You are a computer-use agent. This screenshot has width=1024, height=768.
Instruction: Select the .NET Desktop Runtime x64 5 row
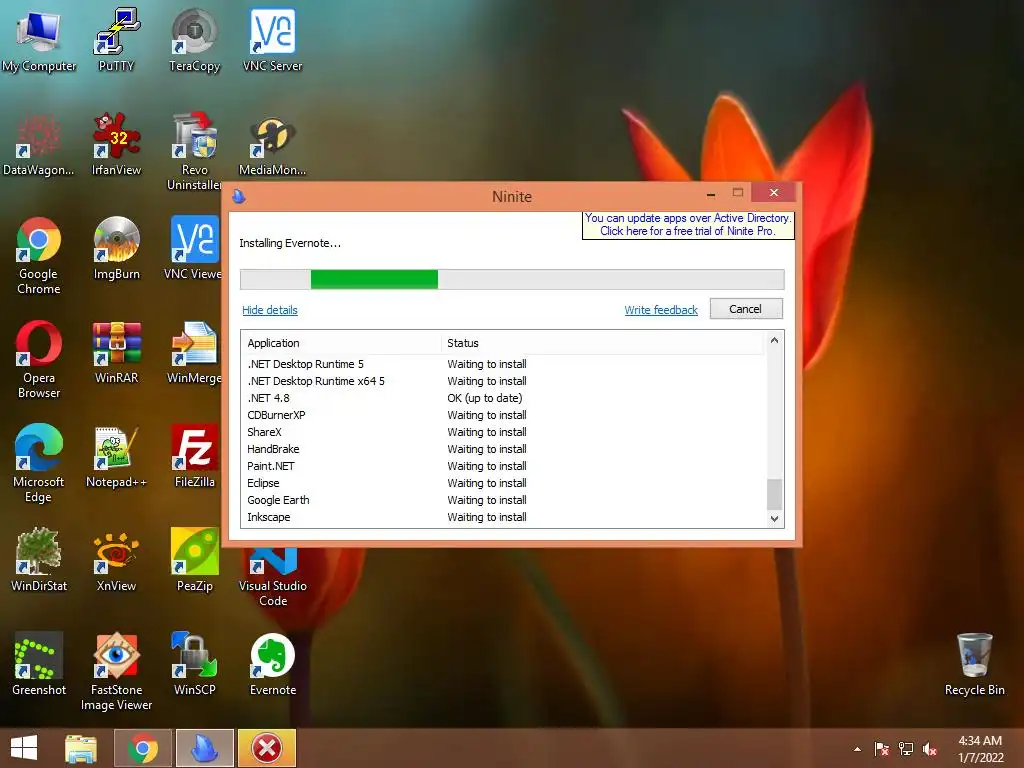[503, 381]
